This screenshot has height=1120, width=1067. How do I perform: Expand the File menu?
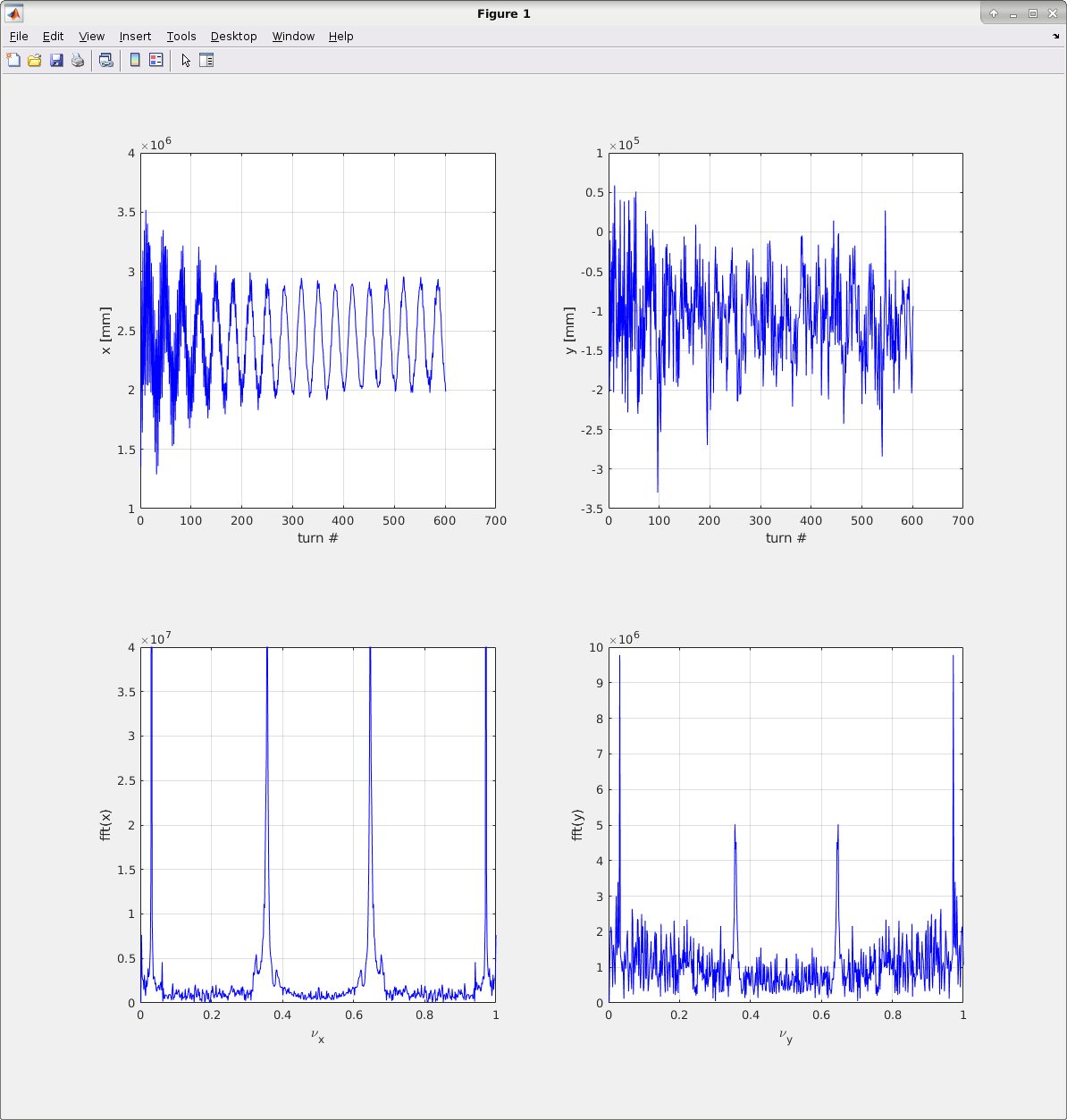(19, 37)
